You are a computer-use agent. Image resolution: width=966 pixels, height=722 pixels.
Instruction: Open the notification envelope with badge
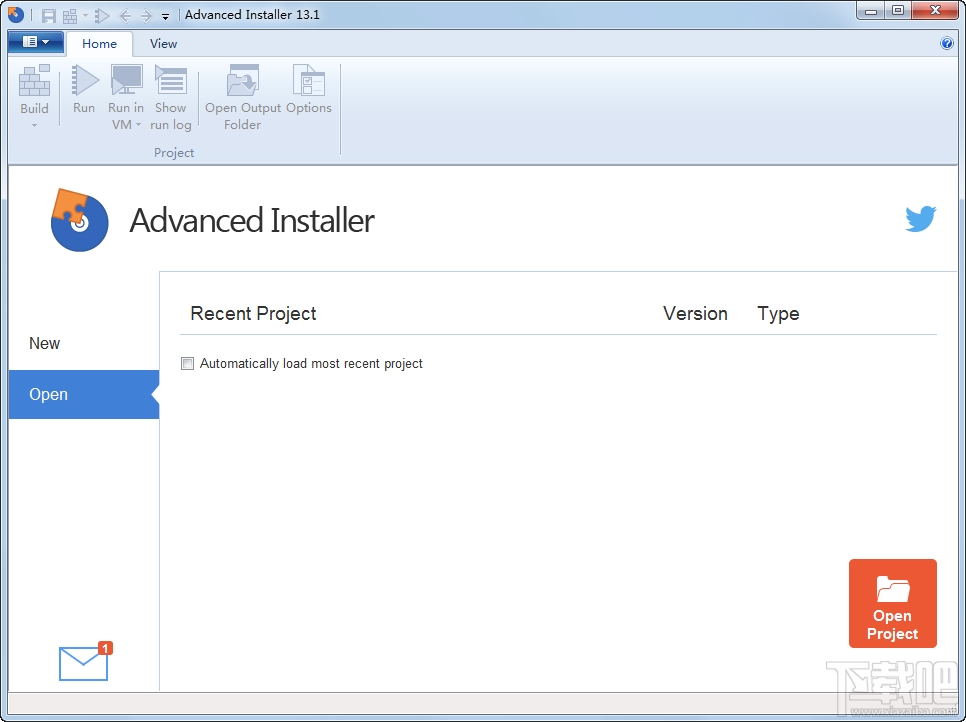click(83, 662)
